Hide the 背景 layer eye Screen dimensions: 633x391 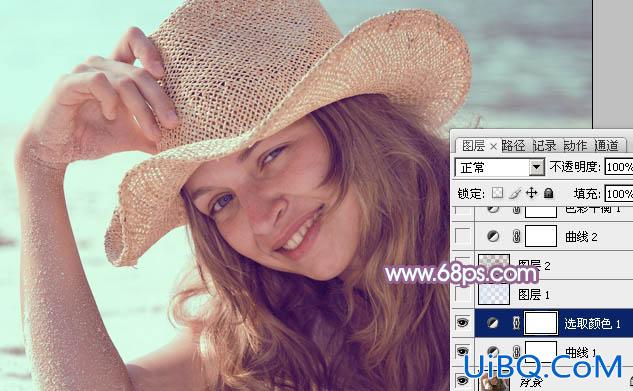pos(463,380)
